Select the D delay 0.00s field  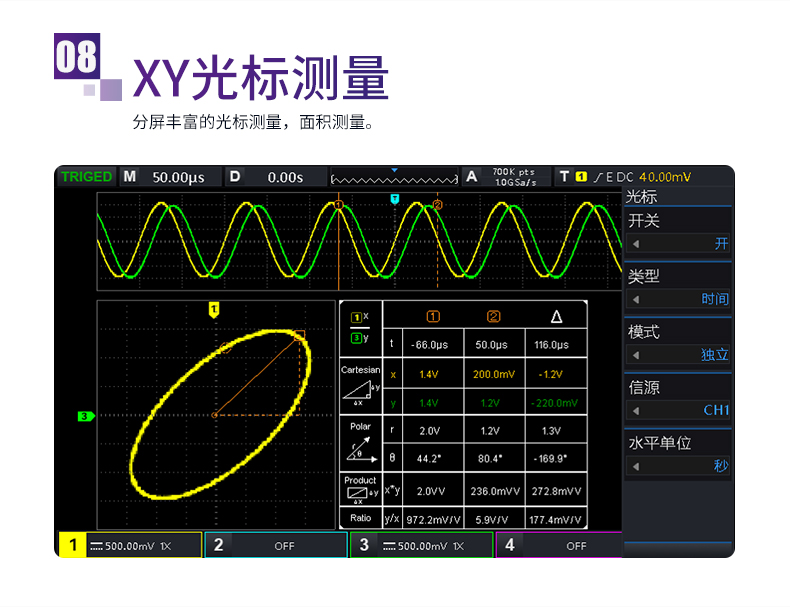(x=275, y=177)
